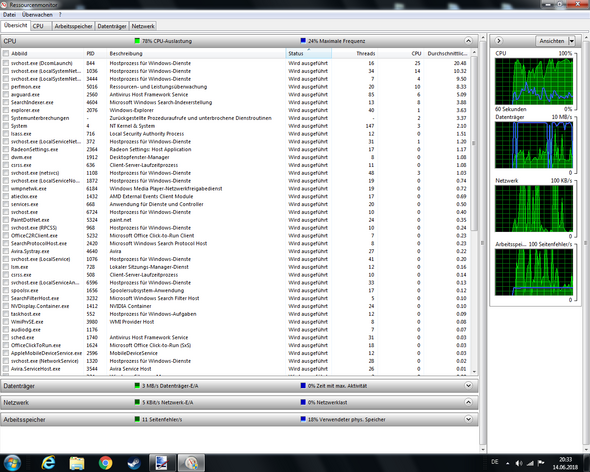Expand the Datenträger section chevron
The image size is (590, 472).
tap(468, 385)
